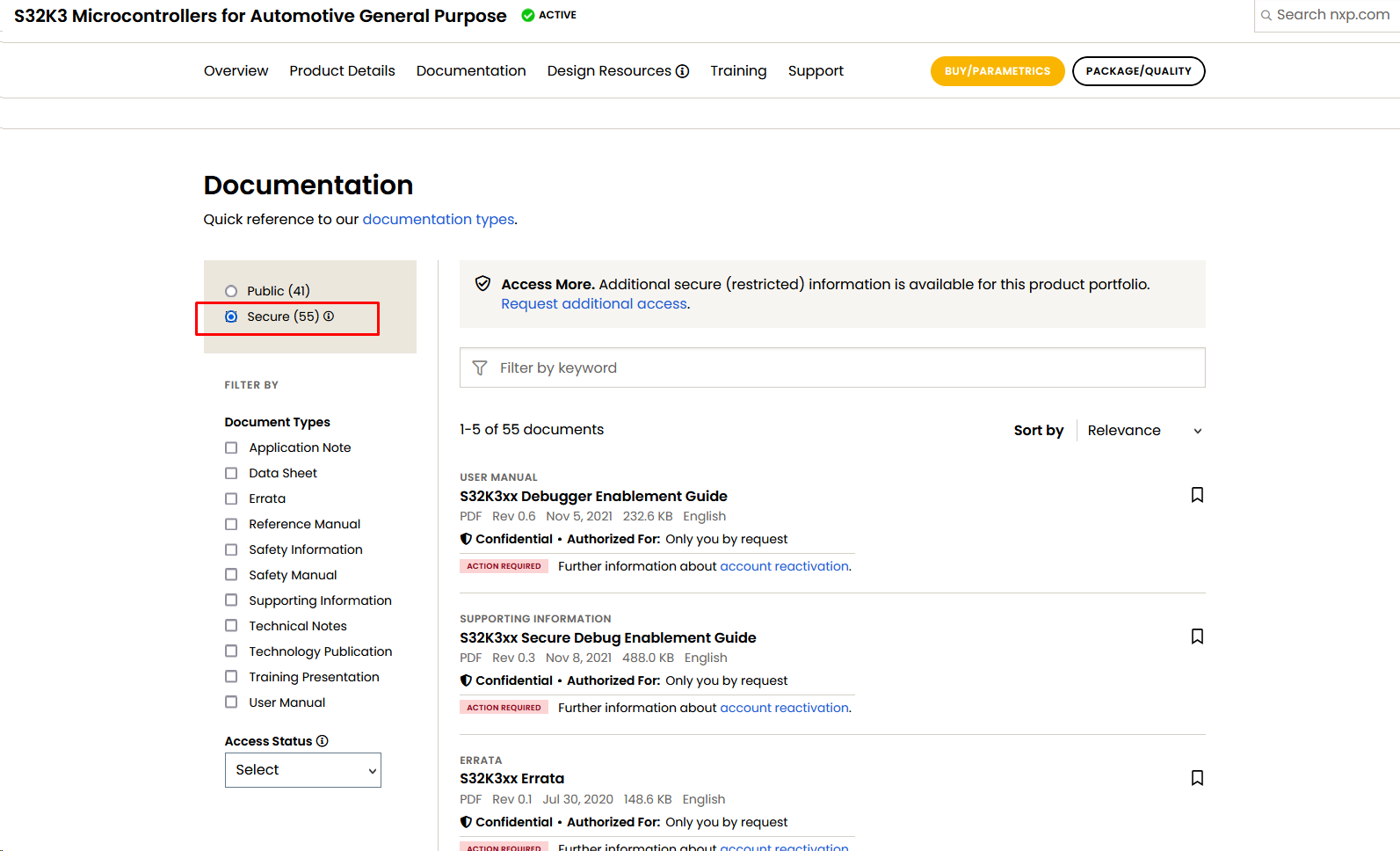This screenshot has width=1400, height=851.
Task: Click info icon next to Secure (55)
Action: point(329,316)
